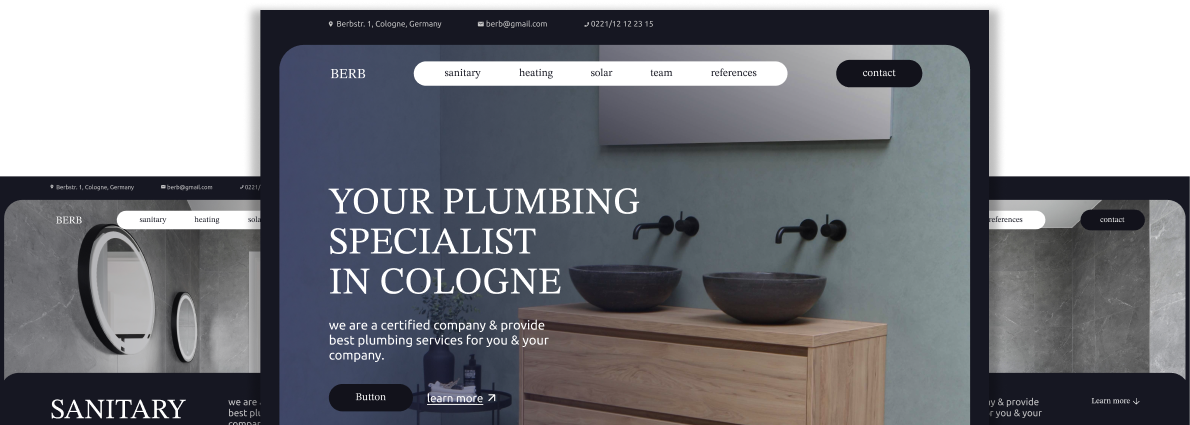
Task: Click the BERB logo in center header
Action: click(348, 74)
